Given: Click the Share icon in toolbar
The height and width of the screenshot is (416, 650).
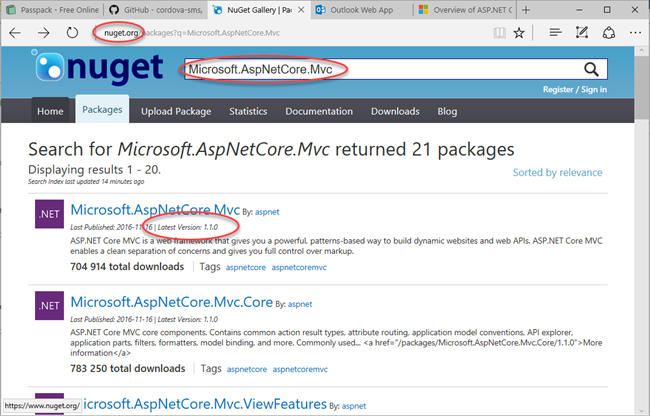Looking at the screenshot, I should (x=609, y=33).
